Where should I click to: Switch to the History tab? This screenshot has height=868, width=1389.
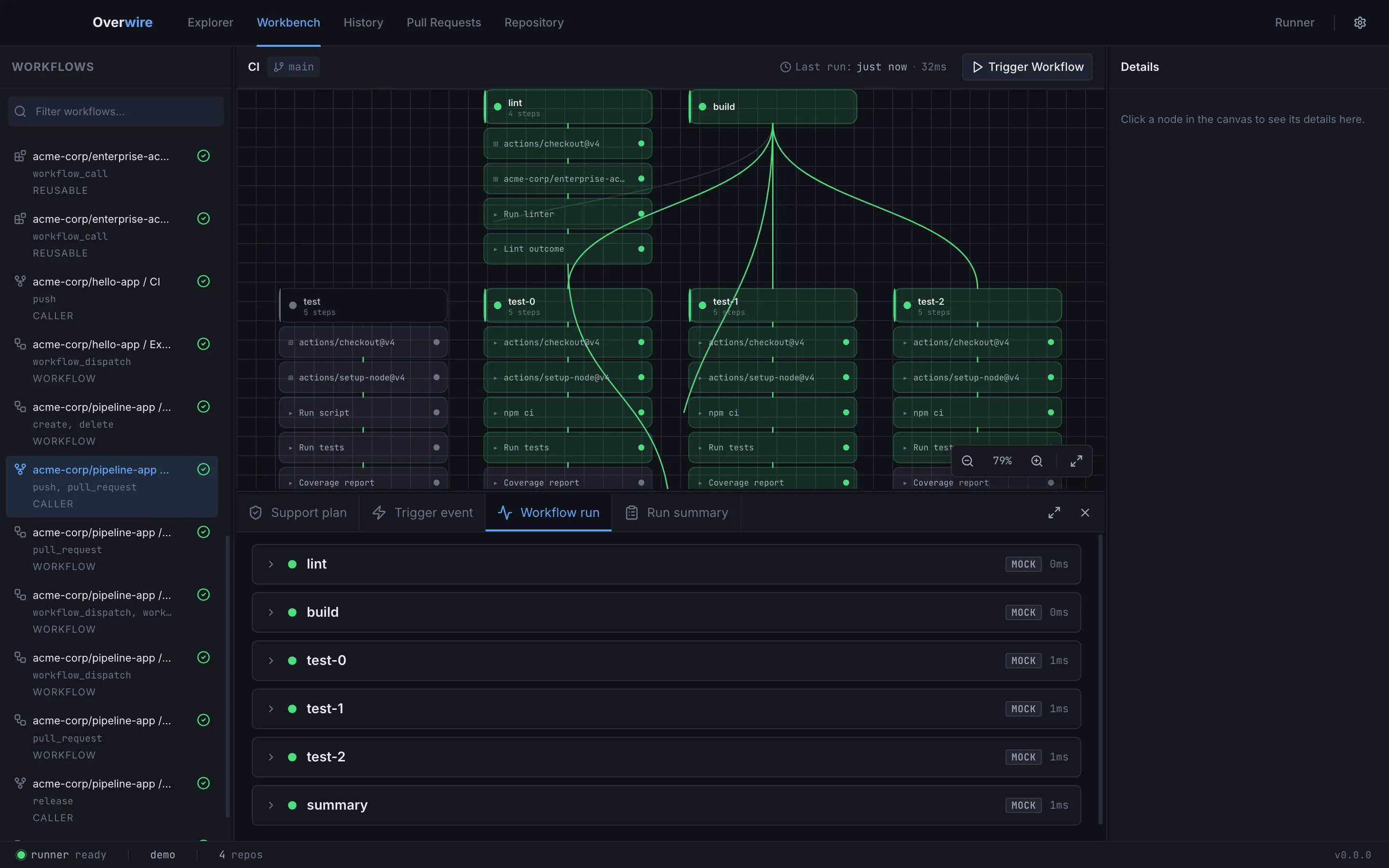coord(363,22)
